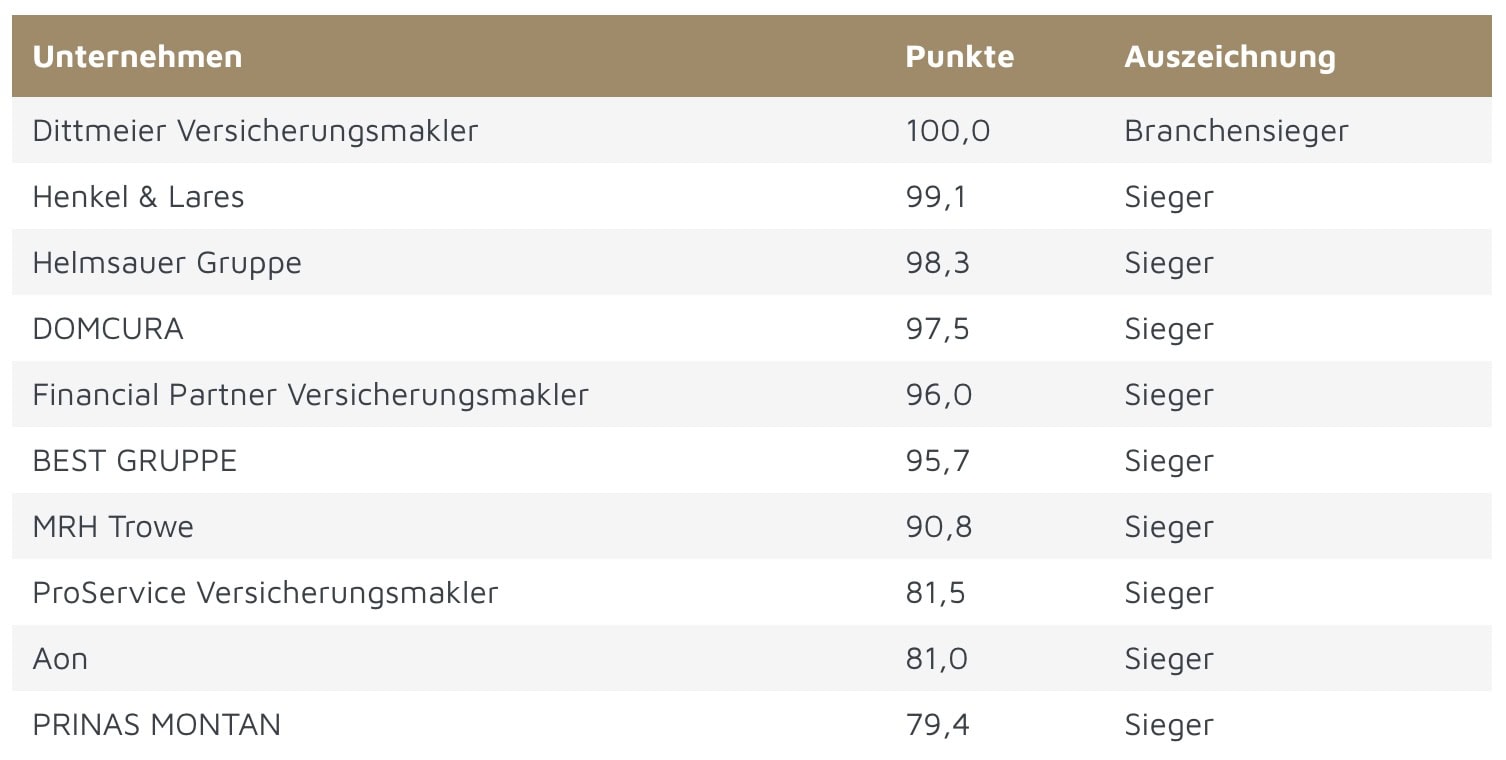The image size is (1506, 760).
Task: Click the BEST GRUPPE company name
Action: [134, 461]
